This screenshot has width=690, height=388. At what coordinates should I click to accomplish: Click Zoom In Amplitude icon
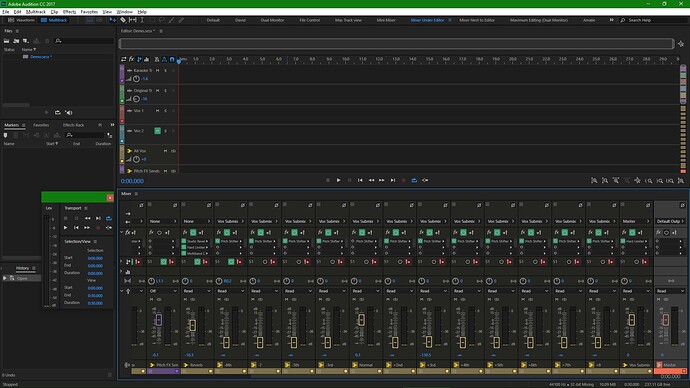[594, 181]
